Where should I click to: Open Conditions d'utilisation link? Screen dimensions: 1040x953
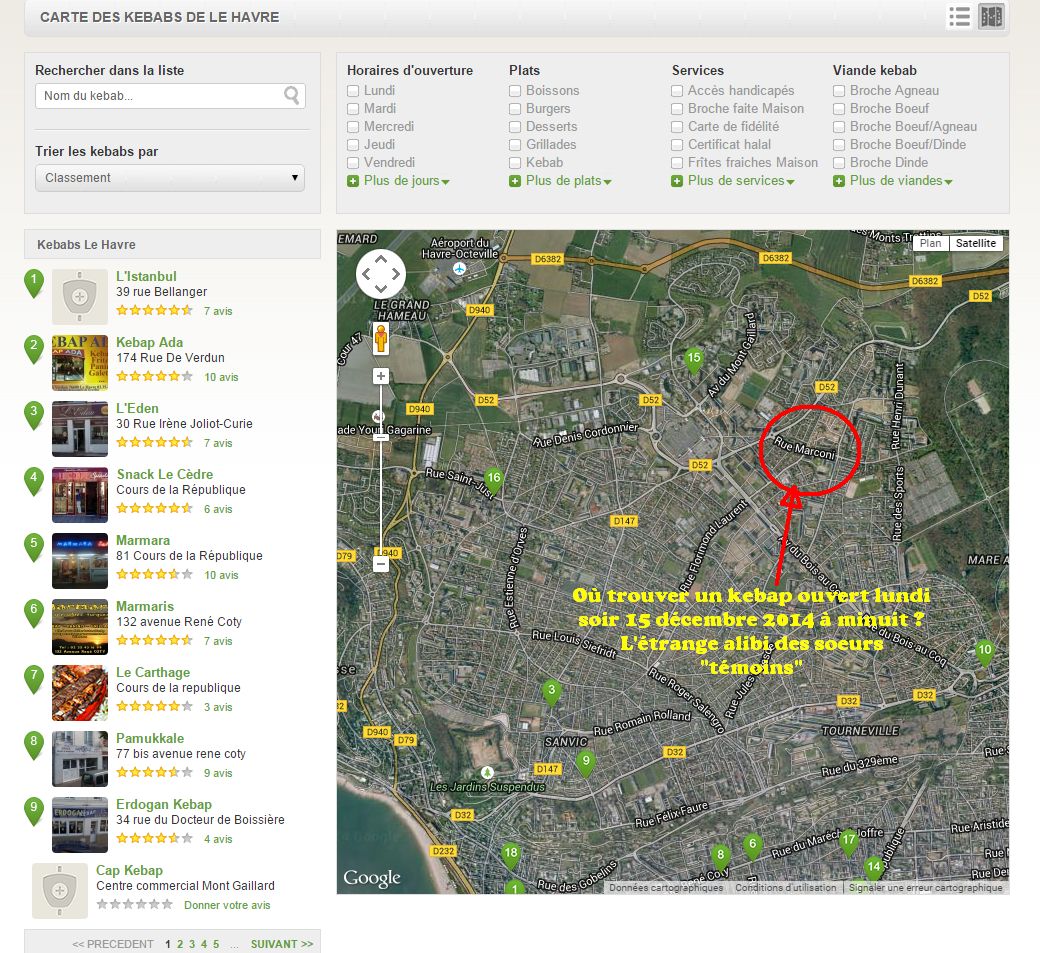785,887
